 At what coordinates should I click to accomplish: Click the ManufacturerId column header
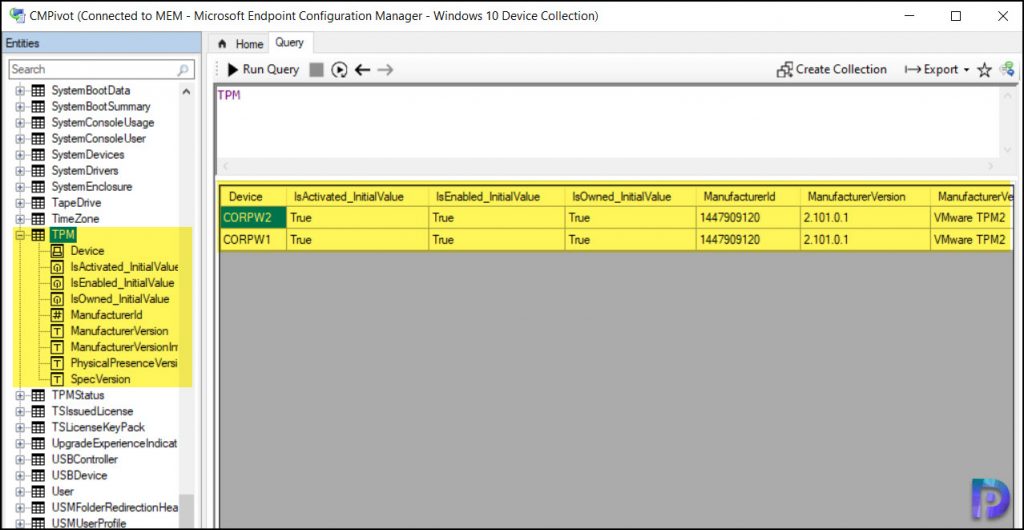747,196
